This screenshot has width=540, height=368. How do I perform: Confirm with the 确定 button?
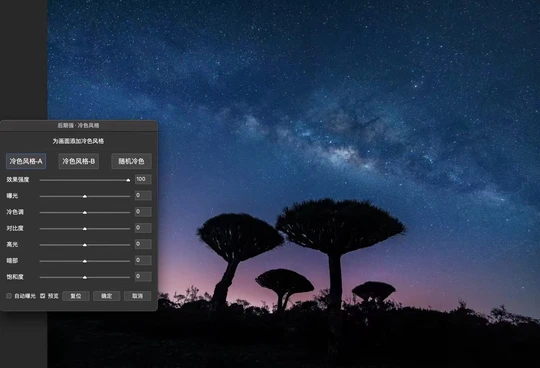point(106,296)
